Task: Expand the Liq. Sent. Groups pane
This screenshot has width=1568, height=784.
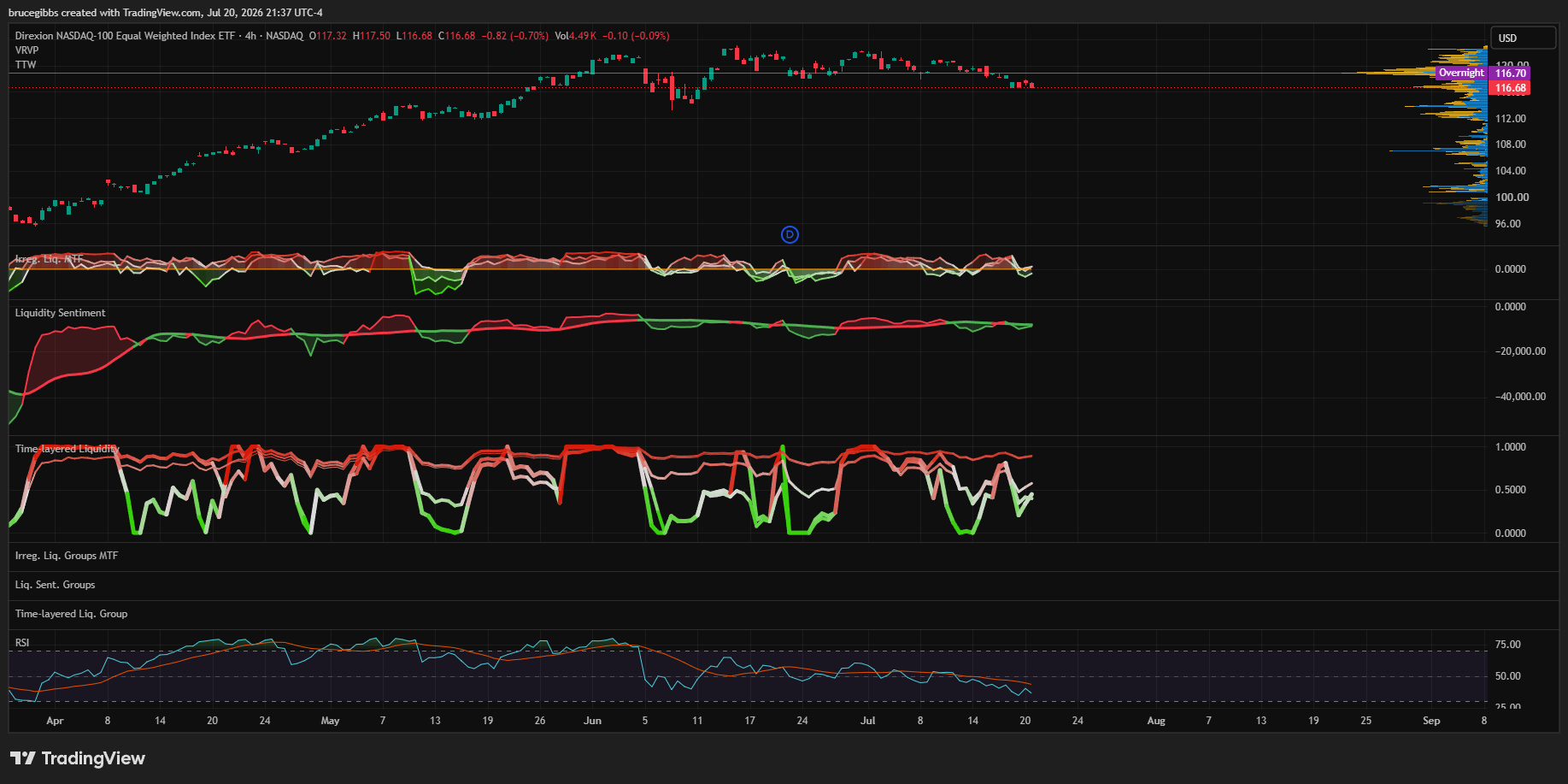Action: coord(55,585)
